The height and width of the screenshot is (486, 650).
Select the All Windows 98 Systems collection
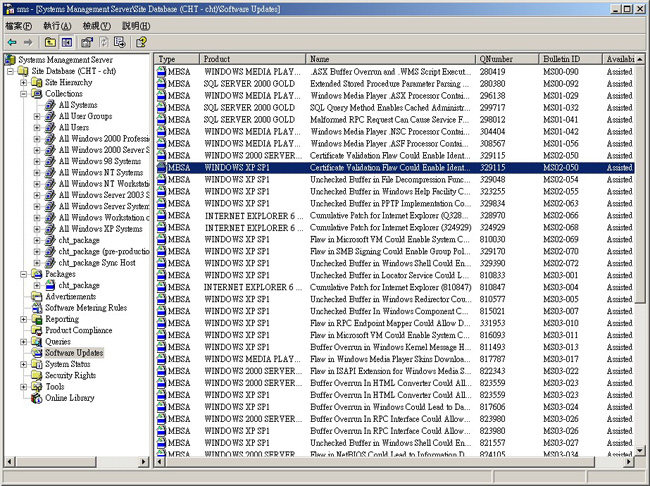point(99,161)
